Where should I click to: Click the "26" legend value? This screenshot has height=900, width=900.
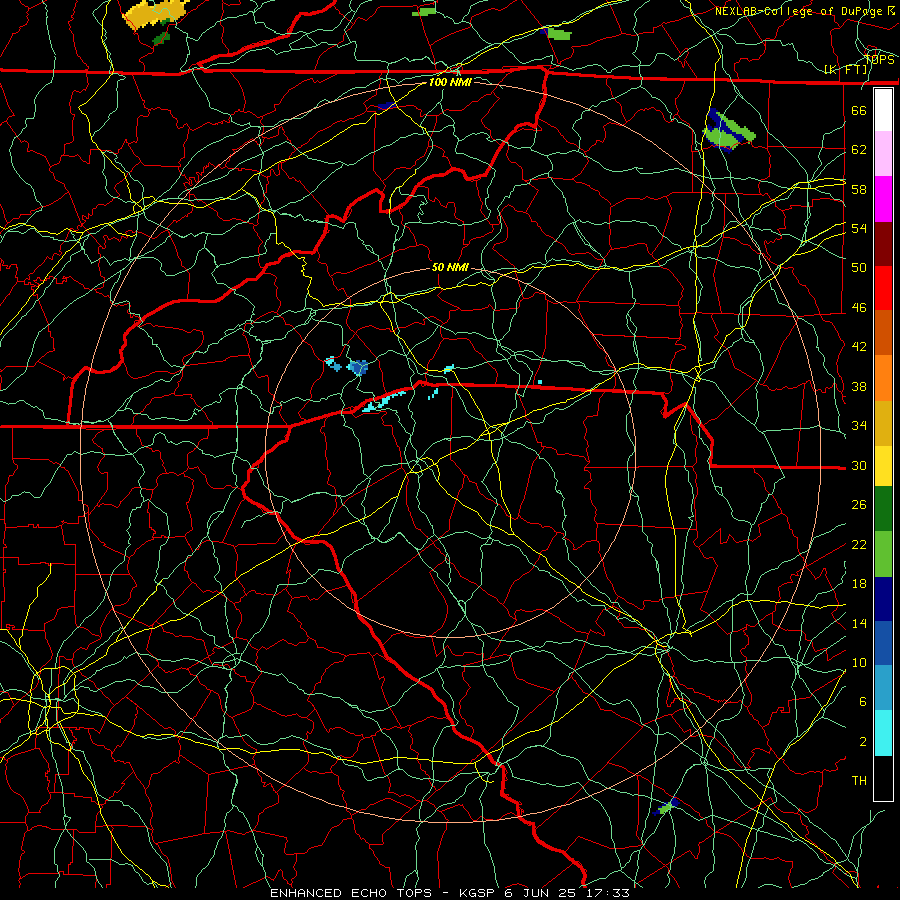tap(859, 505)
